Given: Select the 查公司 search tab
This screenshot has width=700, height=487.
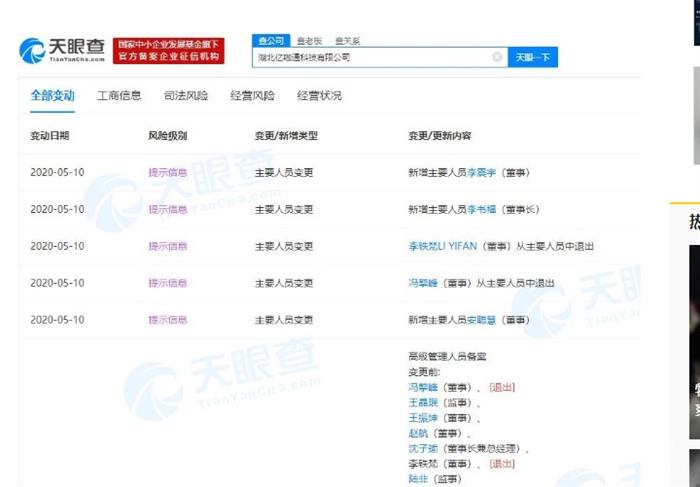Looking at the screenshot, I should click(270, 41).
